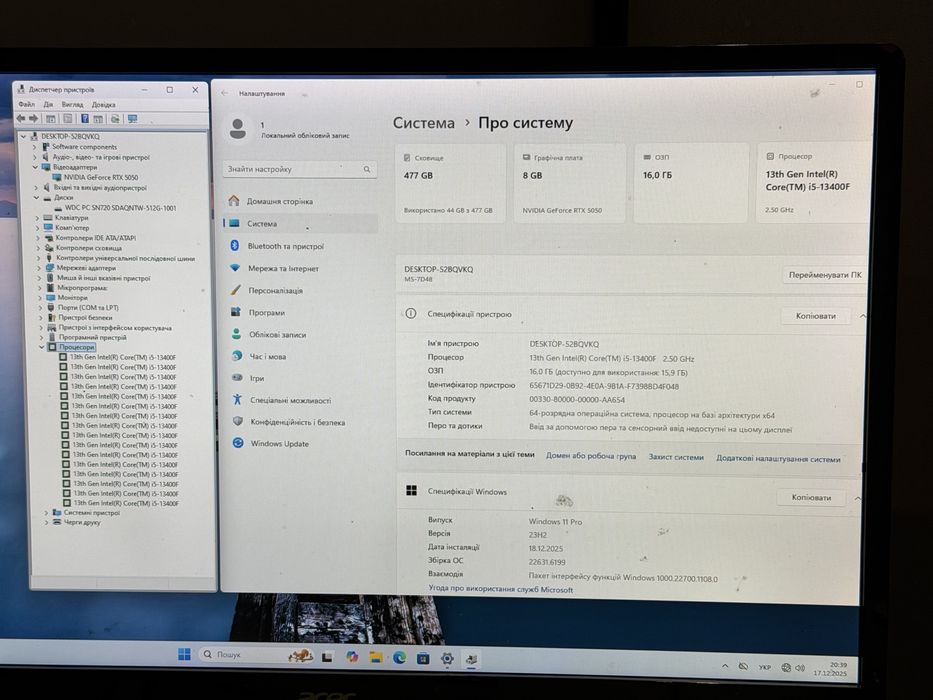Open the Домен або робоча група link
933x700 pixels.
[x=591, y=457]
